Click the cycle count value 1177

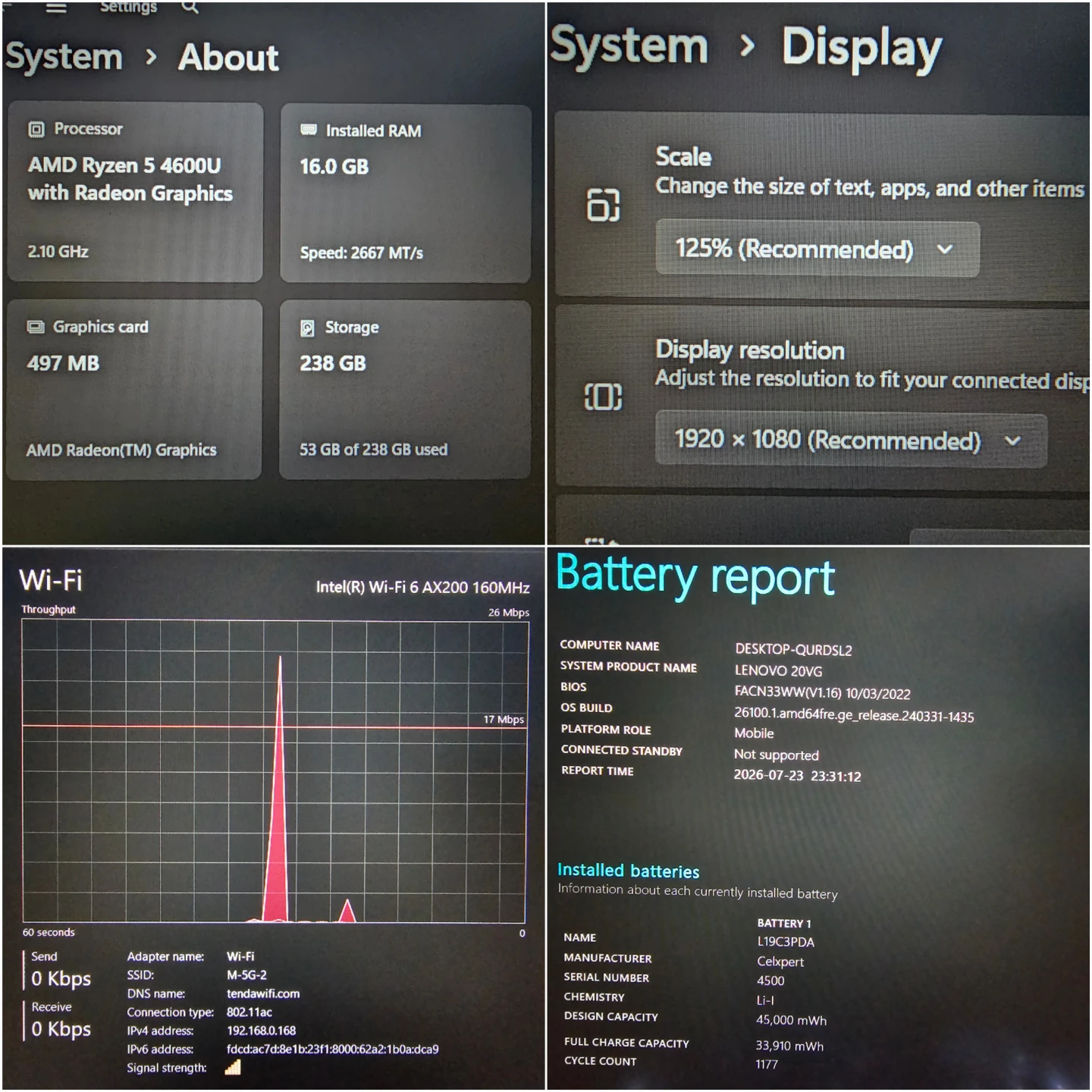click(767, 1064)
